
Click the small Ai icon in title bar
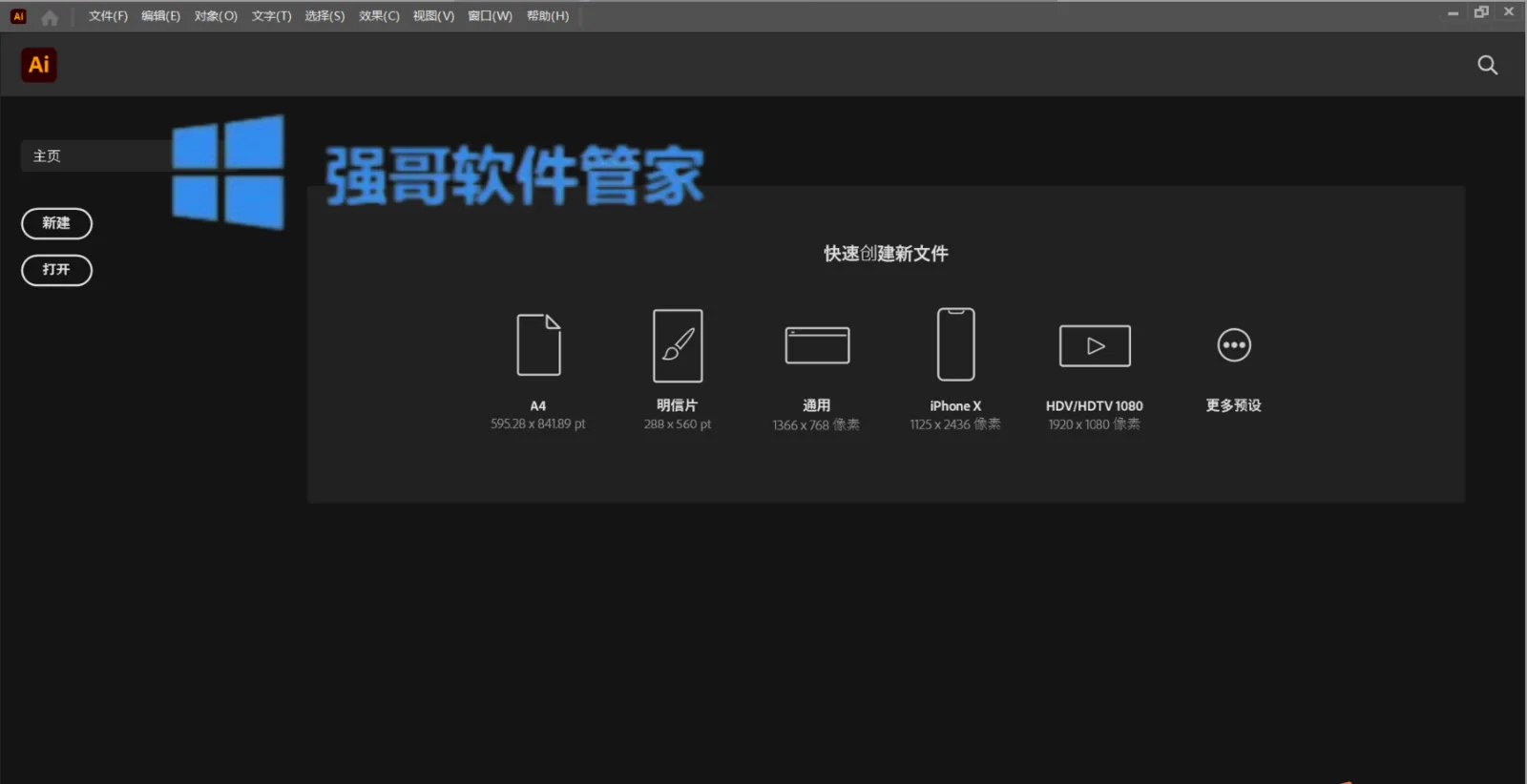[18, 16]
